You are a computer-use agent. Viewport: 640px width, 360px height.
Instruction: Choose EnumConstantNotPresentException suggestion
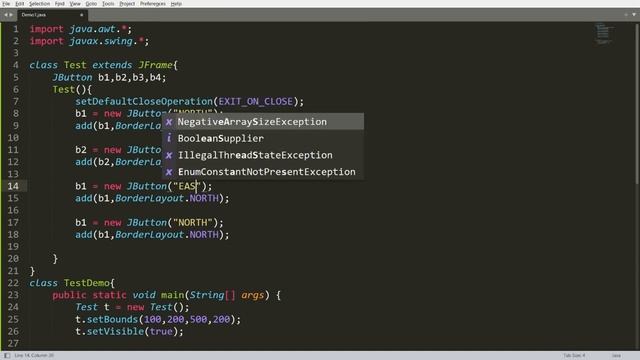[263, 172]
